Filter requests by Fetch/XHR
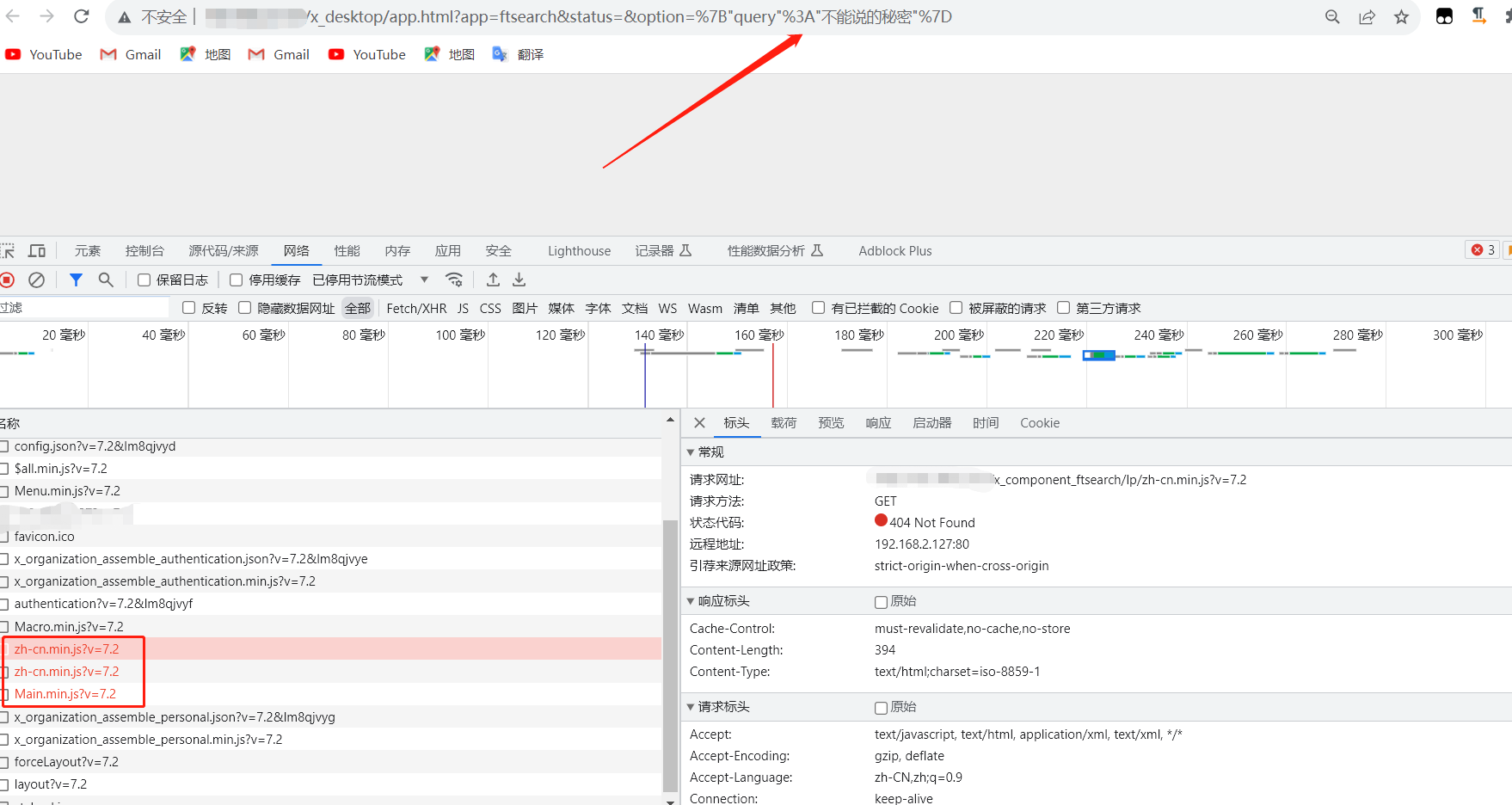The width and height of the screenshot is (1512, 805). (x=416, y=309)
